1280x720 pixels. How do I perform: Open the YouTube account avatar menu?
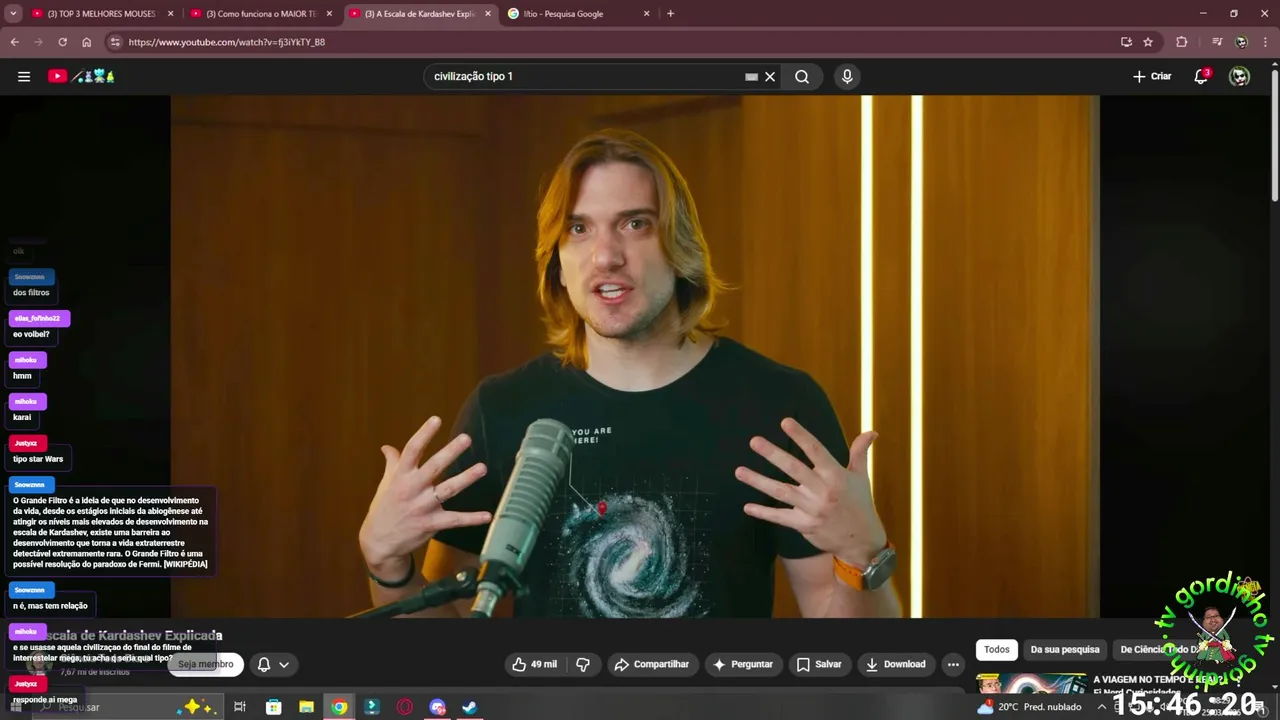click(x=1239, y=76)
